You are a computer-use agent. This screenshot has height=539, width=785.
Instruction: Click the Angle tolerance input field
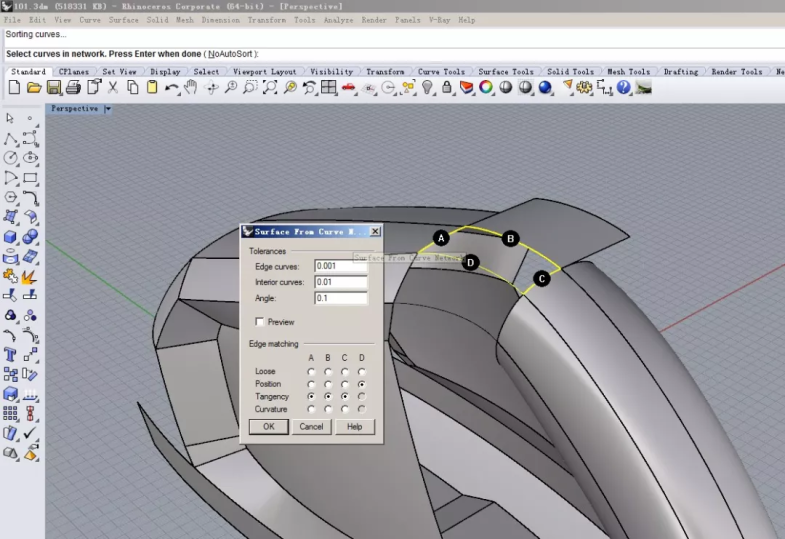(340, 298)
